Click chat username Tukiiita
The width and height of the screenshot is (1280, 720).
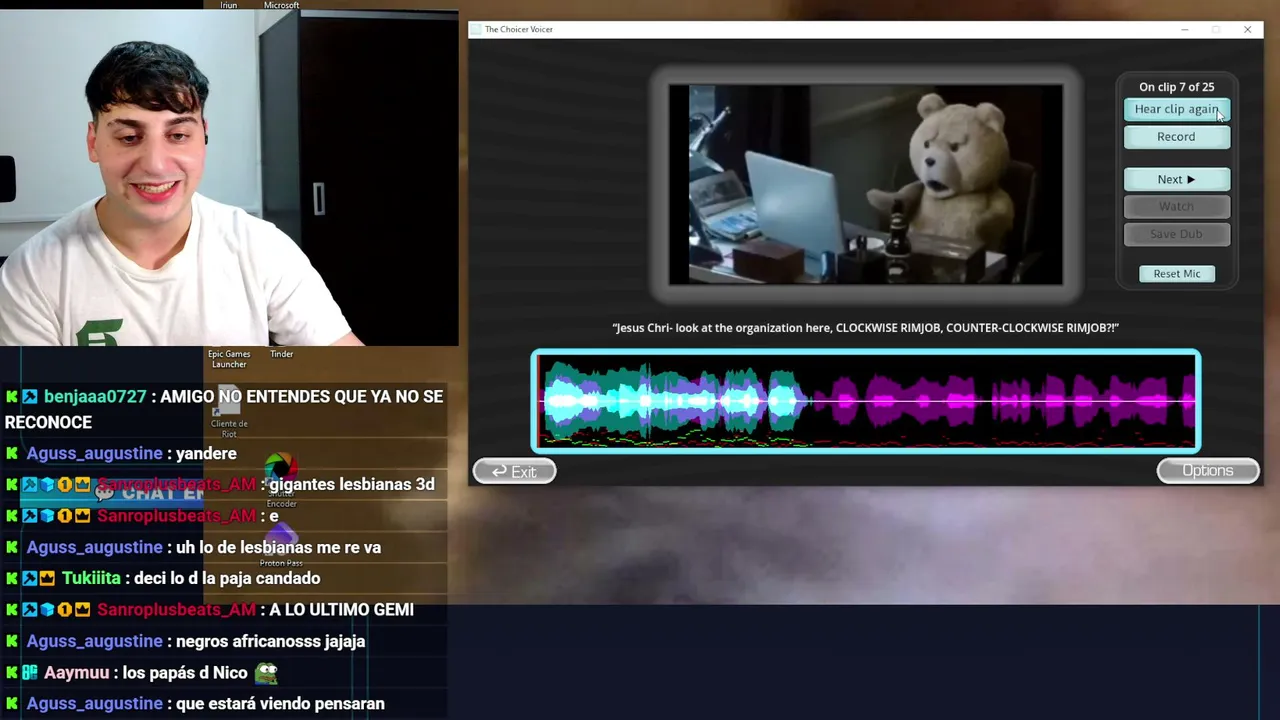(x=91, y=579)
